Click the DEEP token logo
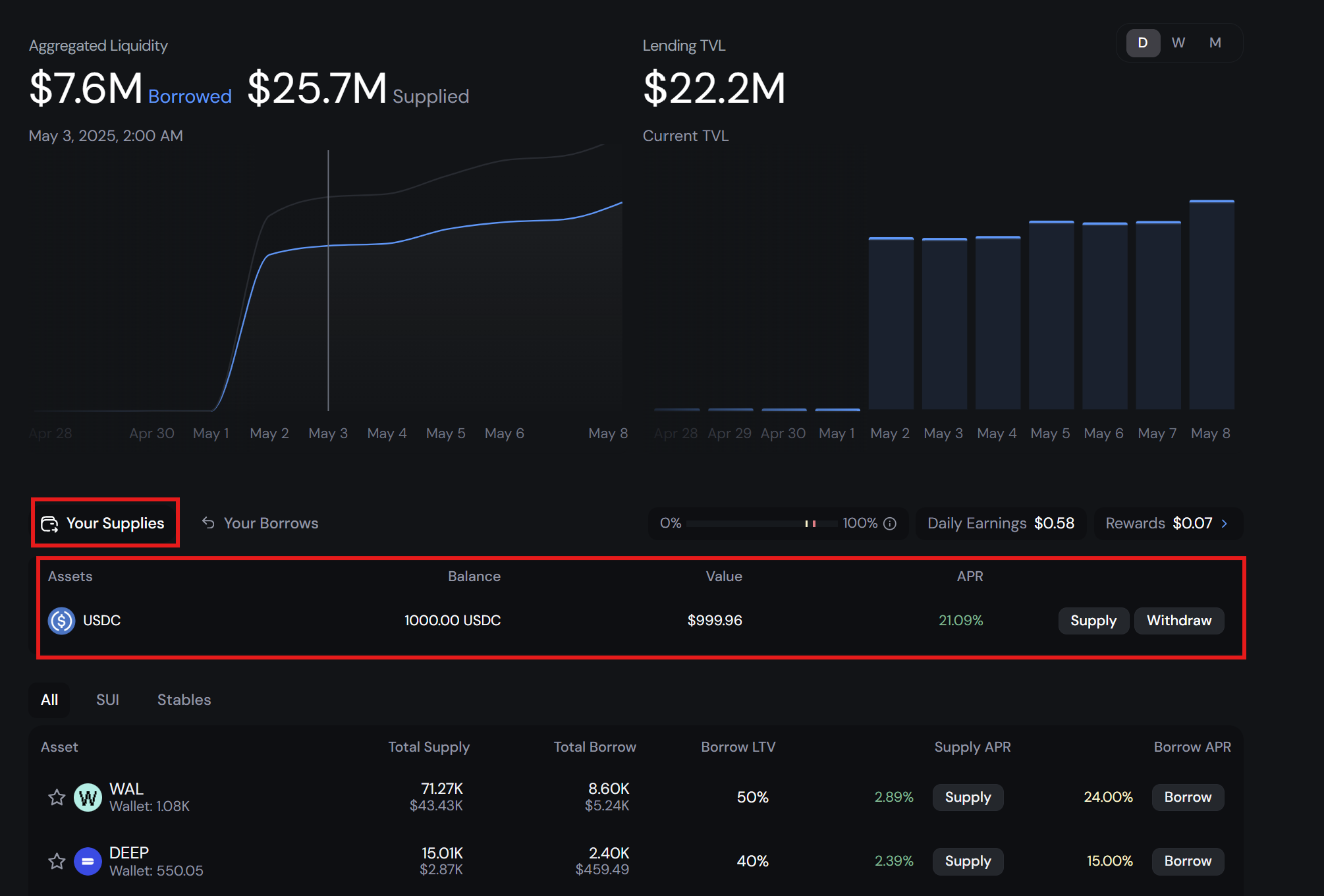The height and width of the screenshot is (896, 1324). (88, 861)
